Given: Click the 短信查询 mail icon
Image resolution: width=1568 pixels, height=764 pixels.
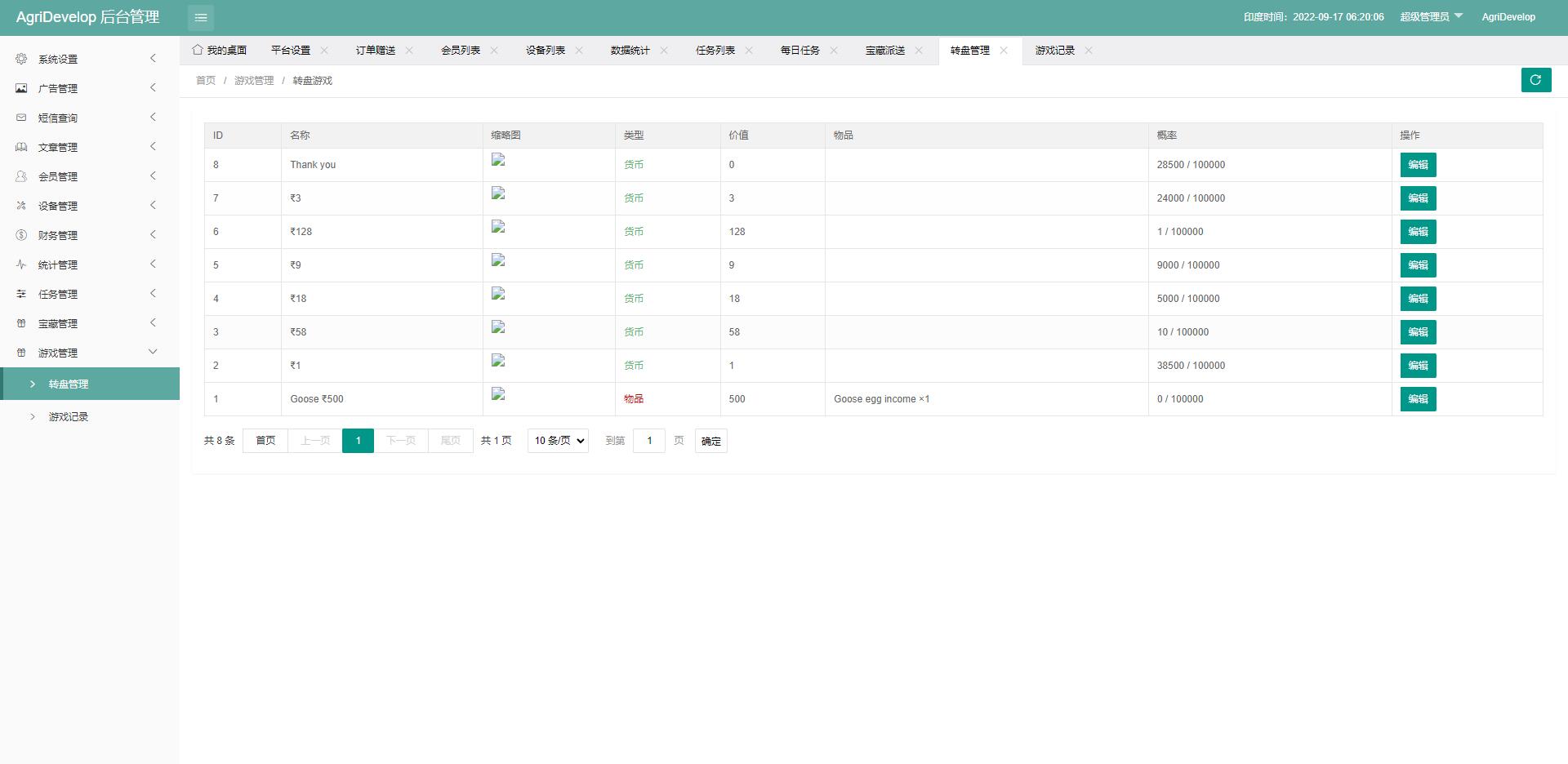Looking at the screenshot, I should (x=22, y=117).
